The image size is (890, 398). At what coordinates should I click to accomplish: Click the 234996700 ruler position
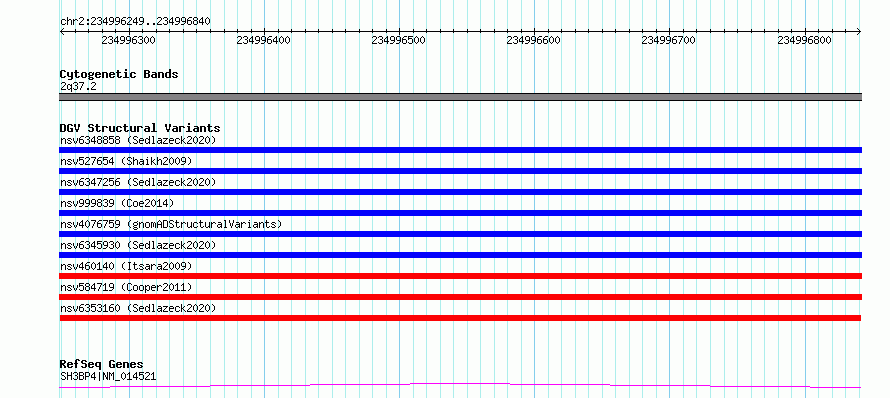tap(669, 40)
